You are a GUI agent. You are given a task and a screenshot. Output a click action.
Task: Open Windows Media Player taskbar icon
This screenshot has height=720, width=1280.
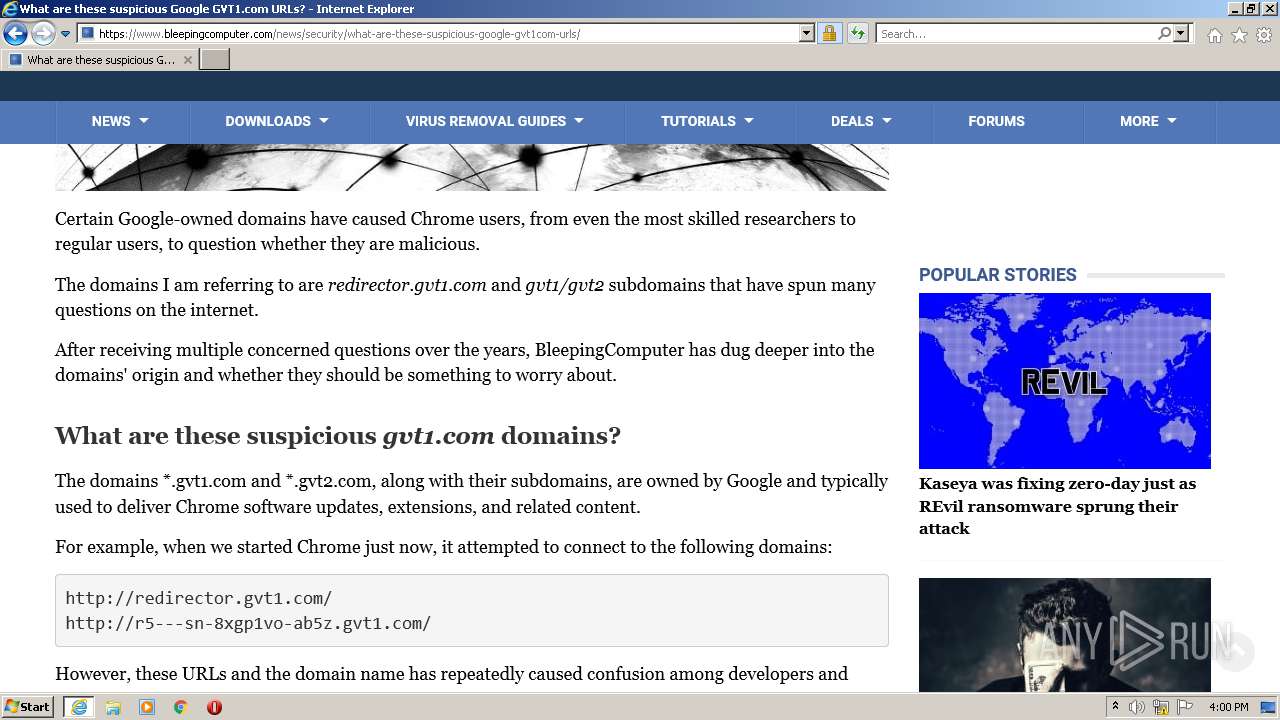tap(147, 707)
